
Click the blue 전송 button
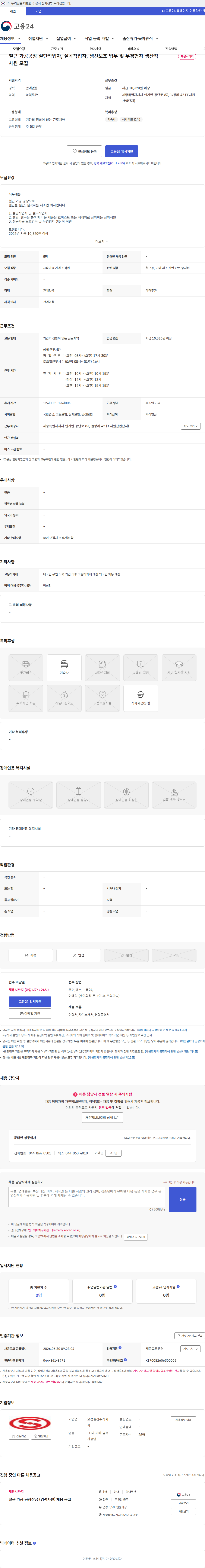click(183, 1199)
